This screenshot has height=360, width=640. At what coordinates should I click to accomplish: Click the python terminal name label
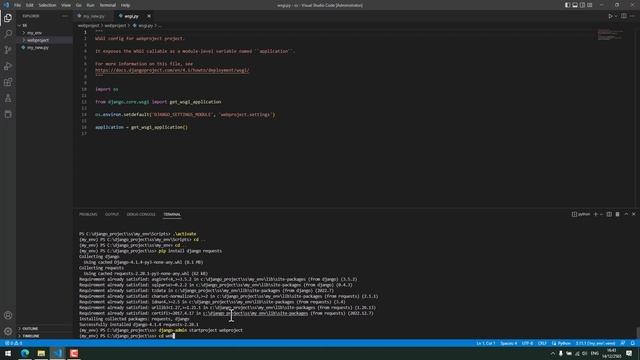581,214
